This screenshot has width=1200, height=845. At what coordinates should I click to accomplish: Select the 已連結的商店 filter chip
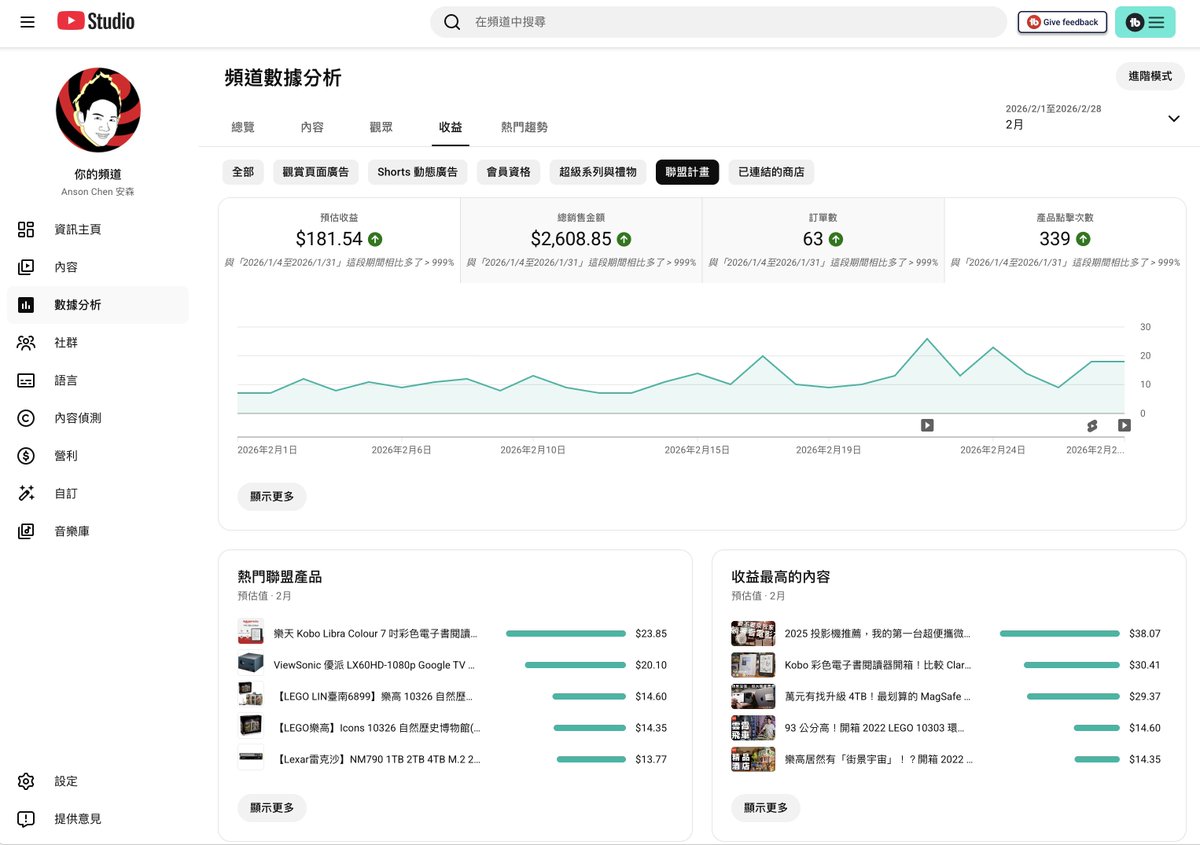[771, 172]
